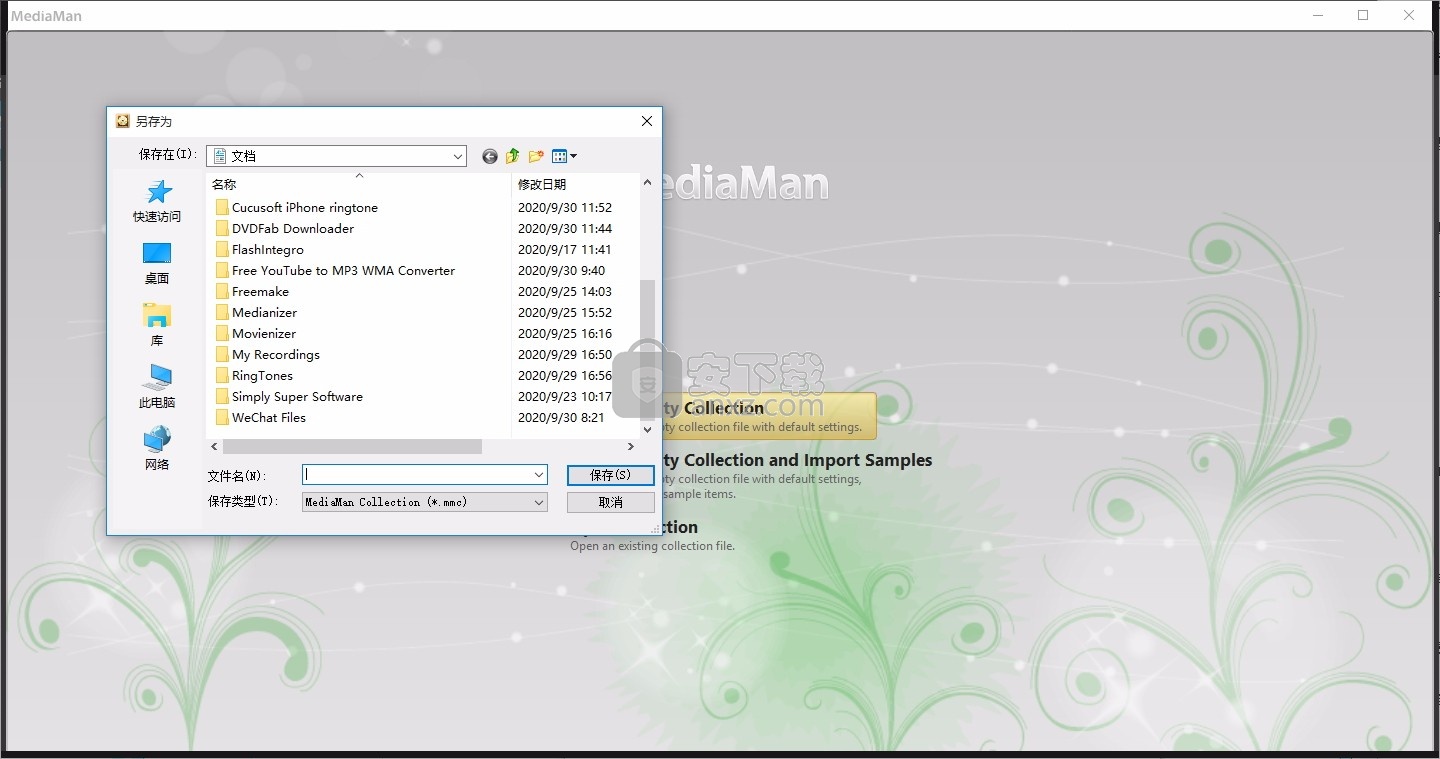Image resolution: width=1440 pixels, height=759 pixels.
Task: Select the 2020/9/30 11:44 date cell
Action: pos(565,228)
